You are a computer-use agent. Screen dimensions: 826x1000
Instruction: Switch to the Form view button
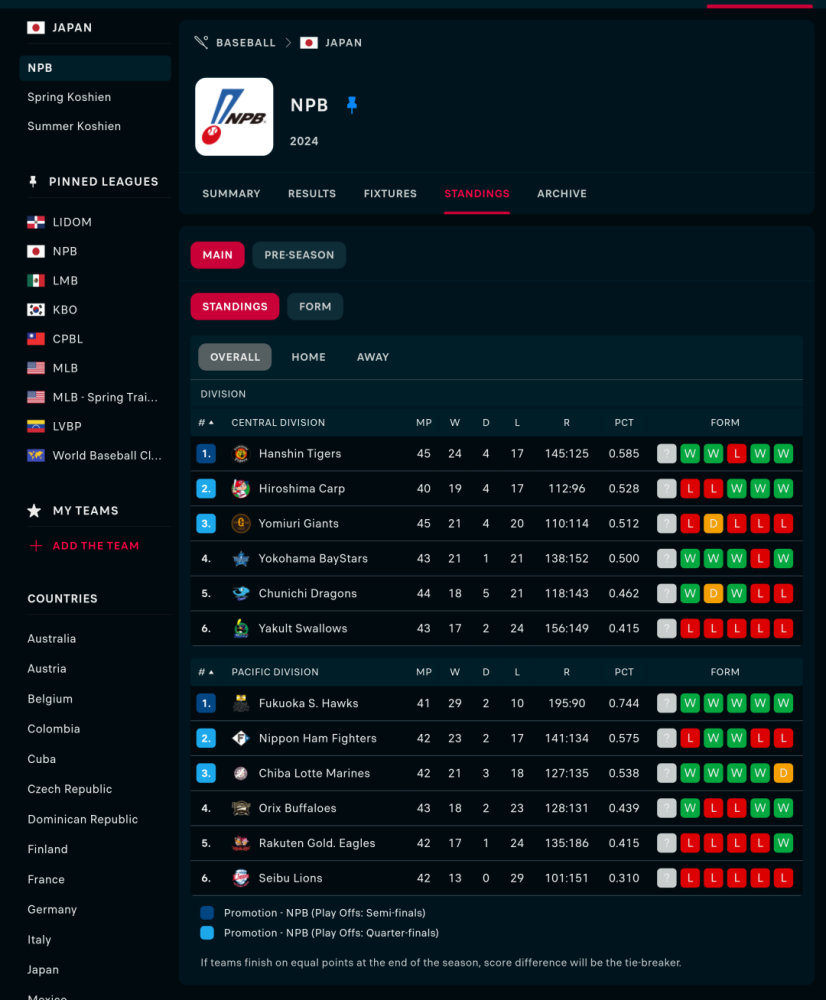[x=315, y=307]
